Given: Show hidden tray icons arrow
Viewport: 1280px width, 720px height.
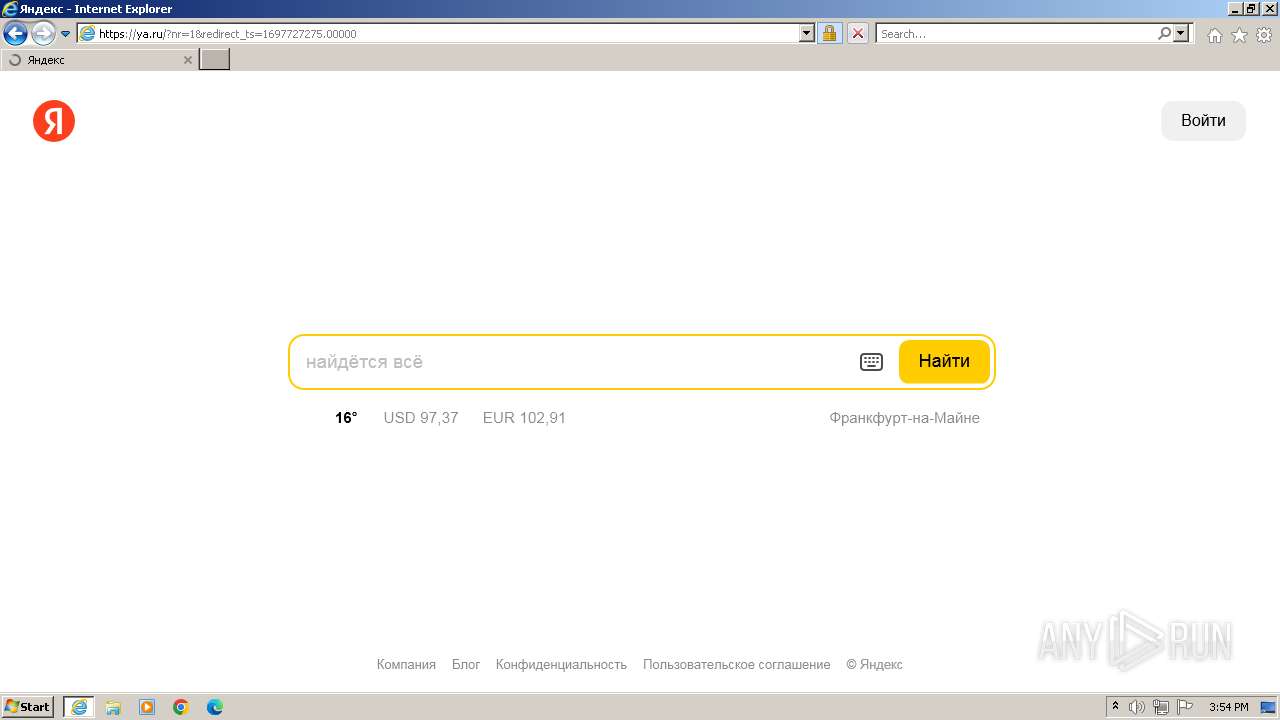Looking at the screenshot, I should coord(1116,707).
